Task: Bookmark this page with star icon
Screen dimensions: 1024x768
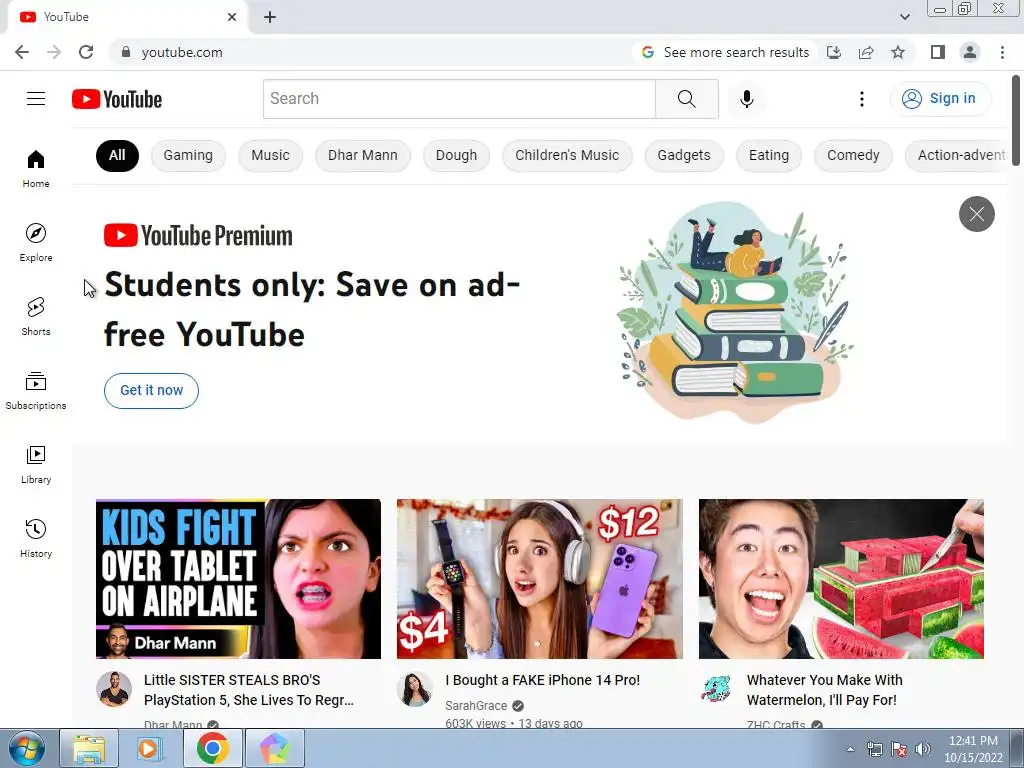Action: pos(898,52)
